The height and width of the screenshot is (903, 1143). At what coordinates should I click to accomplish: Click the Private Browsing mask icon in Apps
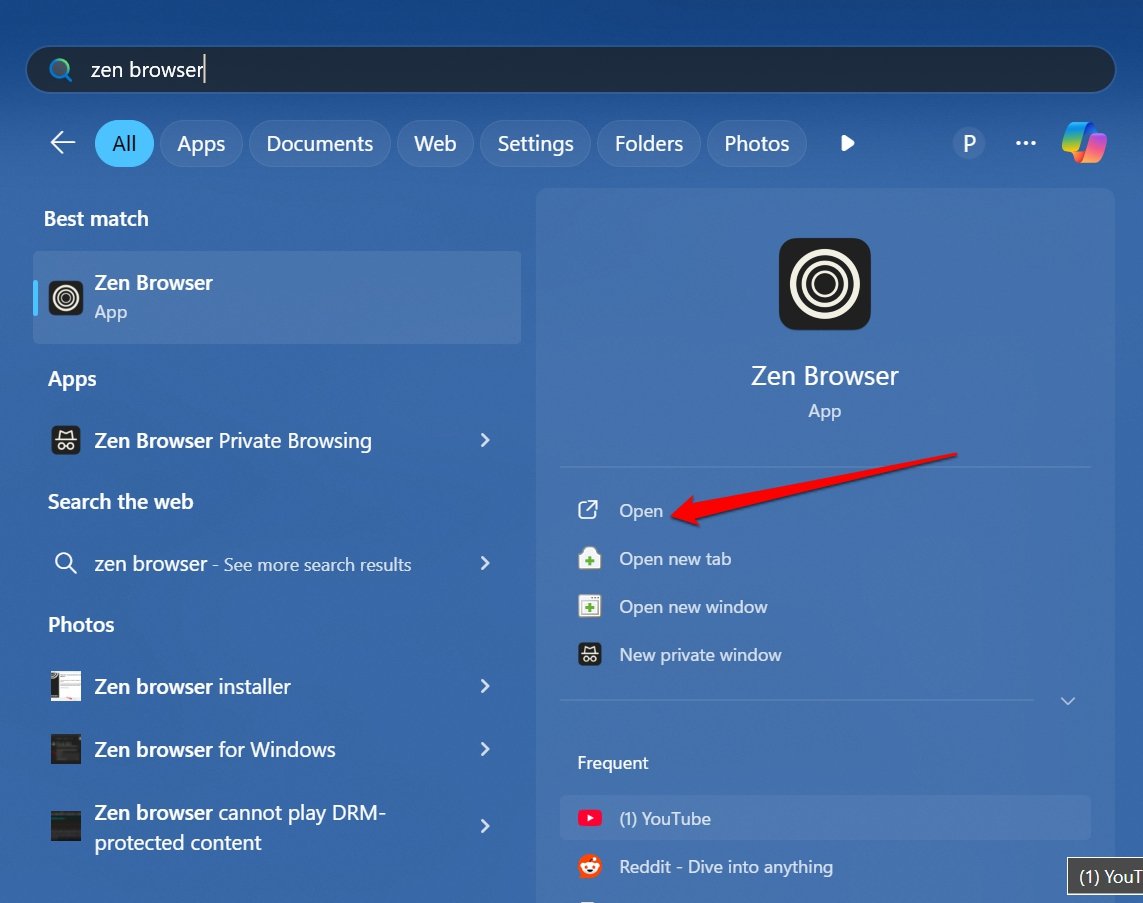click(66, 440)
